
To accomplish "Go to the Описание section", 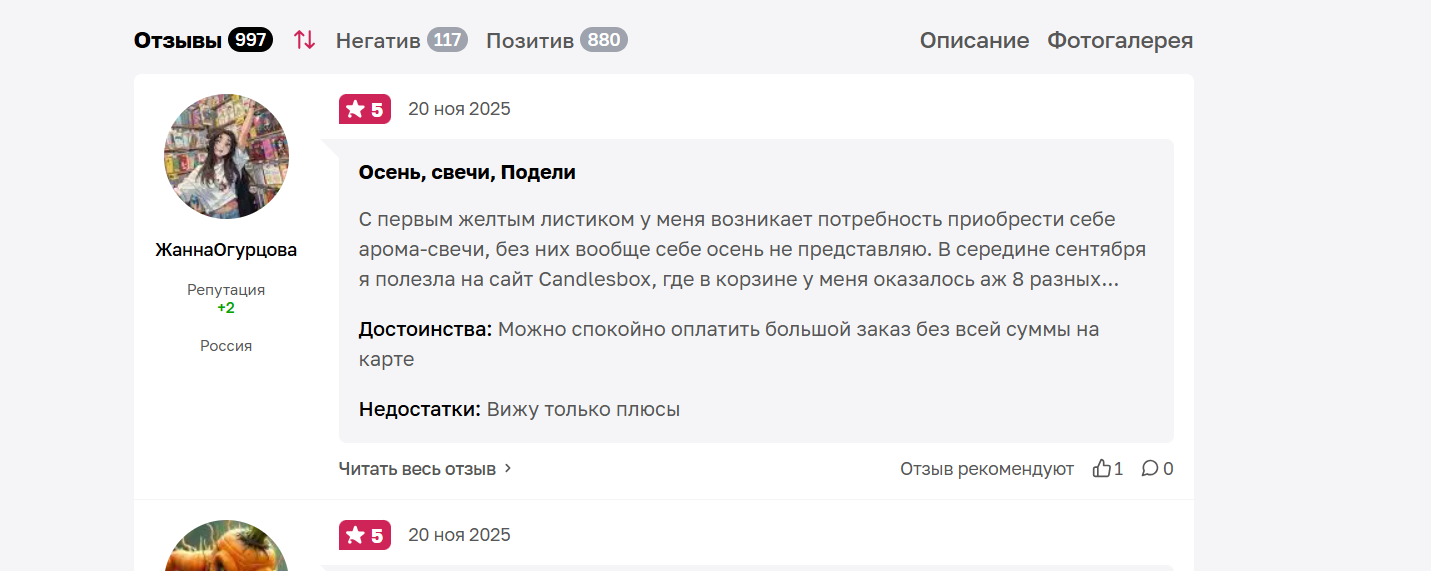I will click(x=974, y=40).
